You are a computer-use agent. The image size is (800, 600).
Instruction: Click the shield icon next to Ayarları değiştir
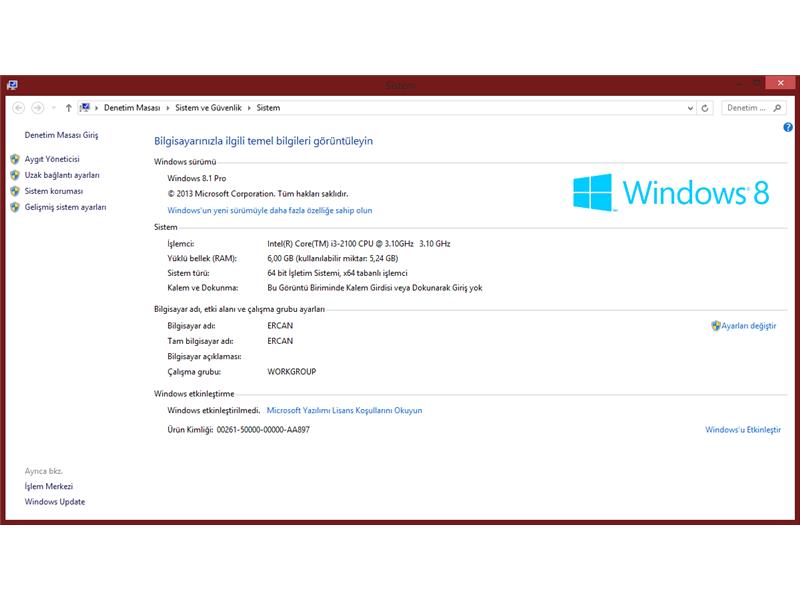click(716, 326)
